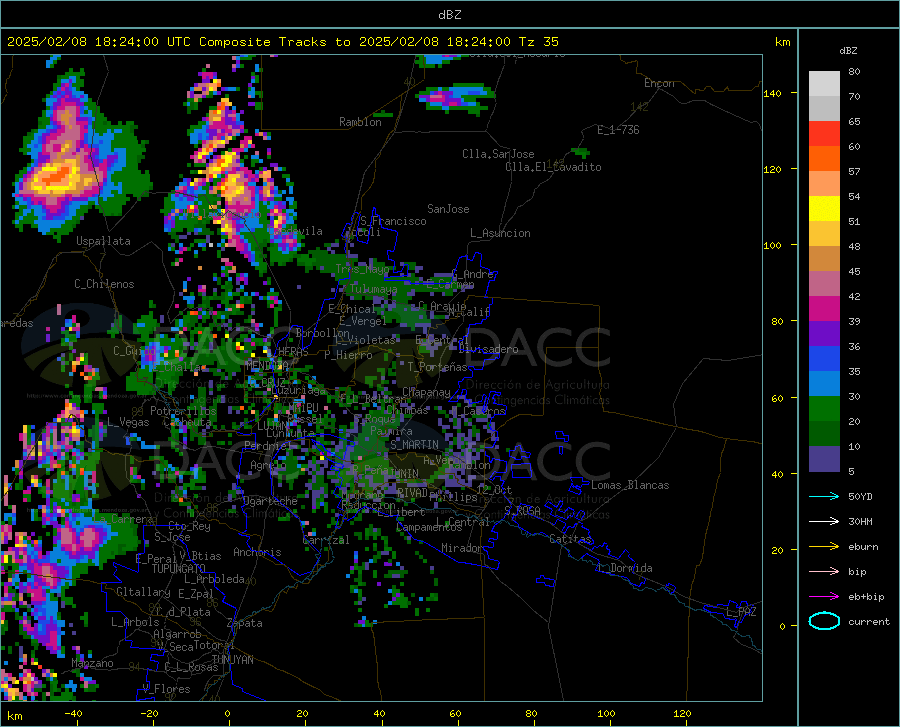Click the S_Francisco map label
900x727 pixels.
(393, 221)
